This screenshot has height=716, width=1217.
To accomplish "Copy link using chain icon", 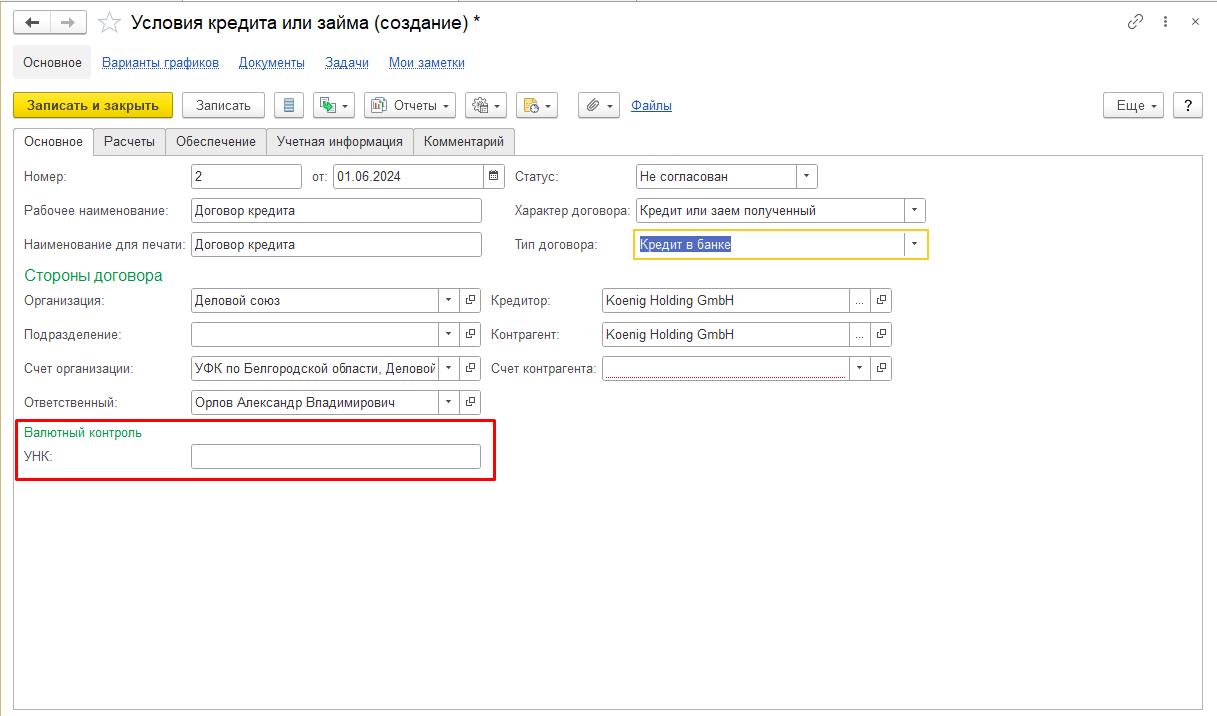I will [x=1135, y=22].
